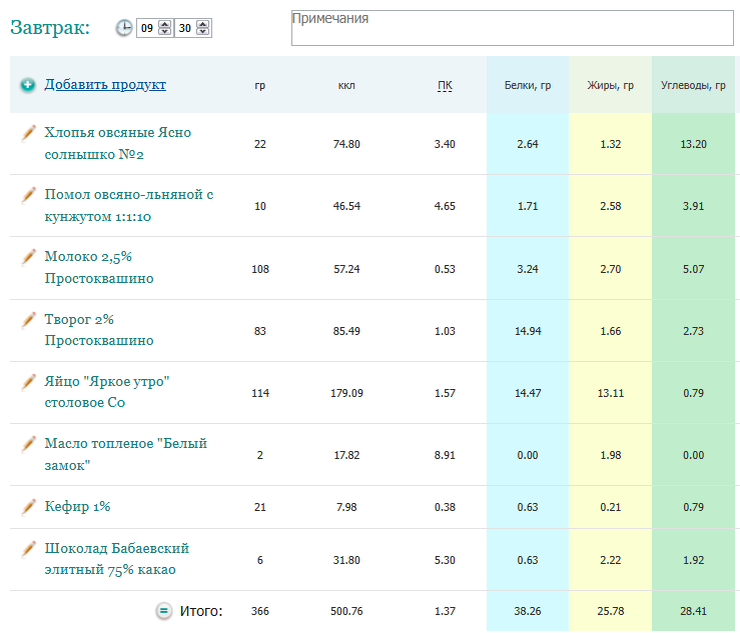Open Помол овсяно-льняной с кунжутом product
This screenshot has width=740, height=633.
129,205
